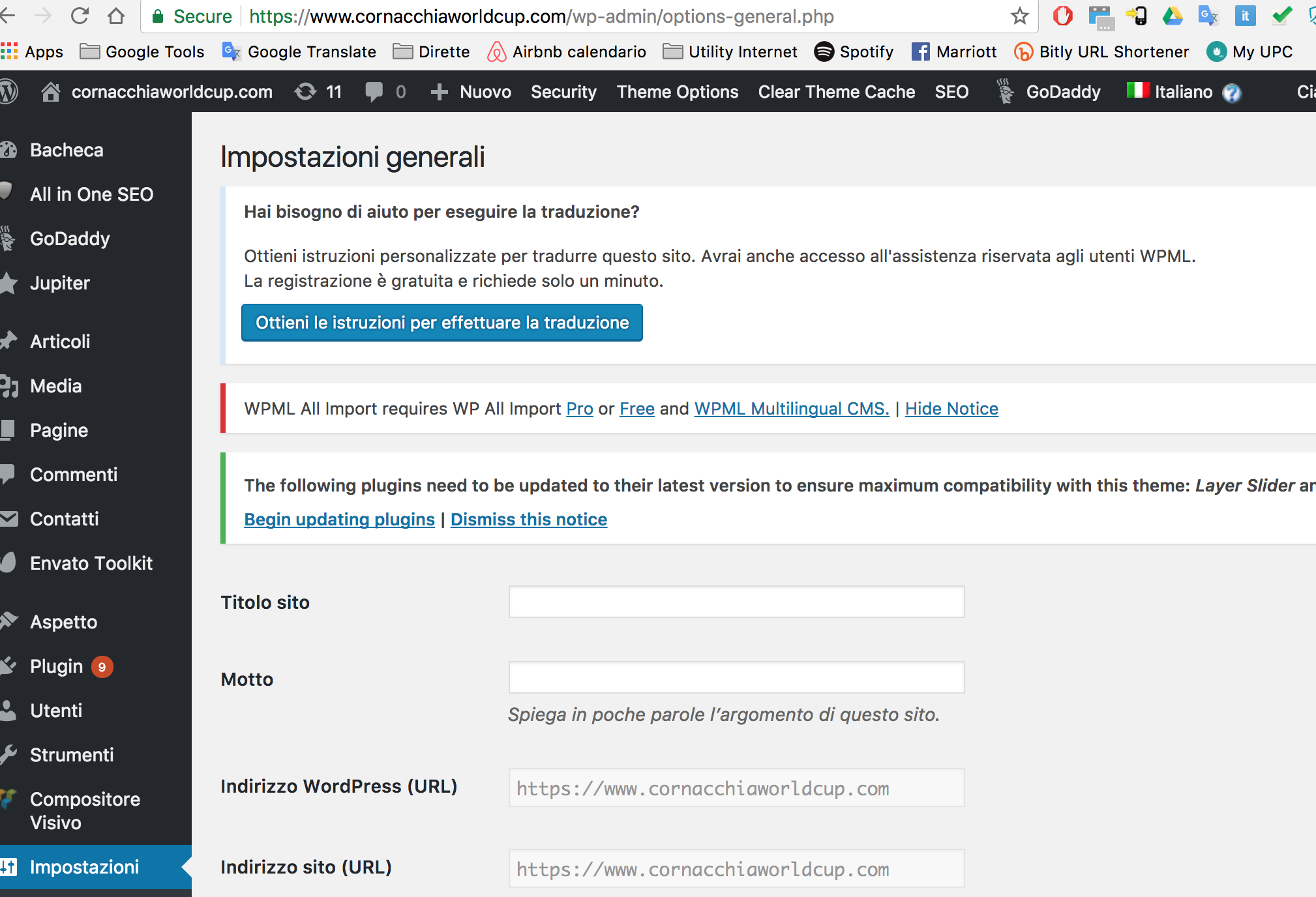Viewport: 1316px width, 897px height.
Task: Open the Spotify bookmark
Action: click(x=854, y=51)
